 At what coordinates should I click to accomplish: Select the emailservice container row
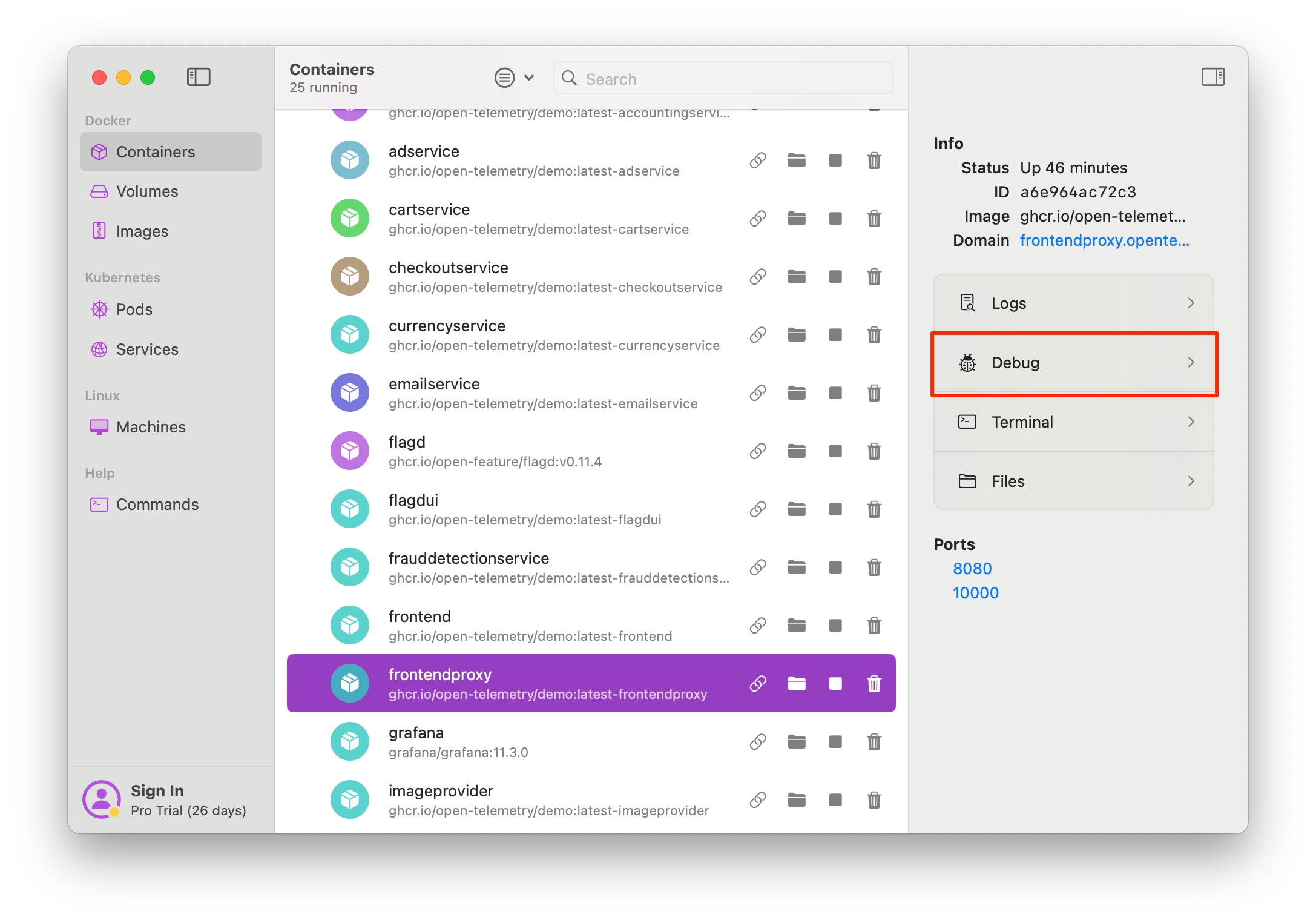coord(591,393)
